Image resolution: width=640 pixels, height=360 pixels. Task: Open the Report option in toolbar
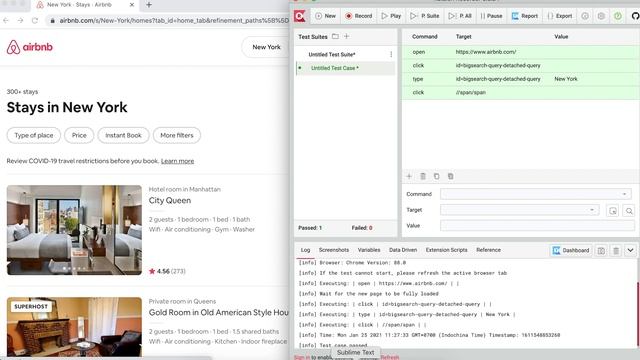tap(524, 16)
